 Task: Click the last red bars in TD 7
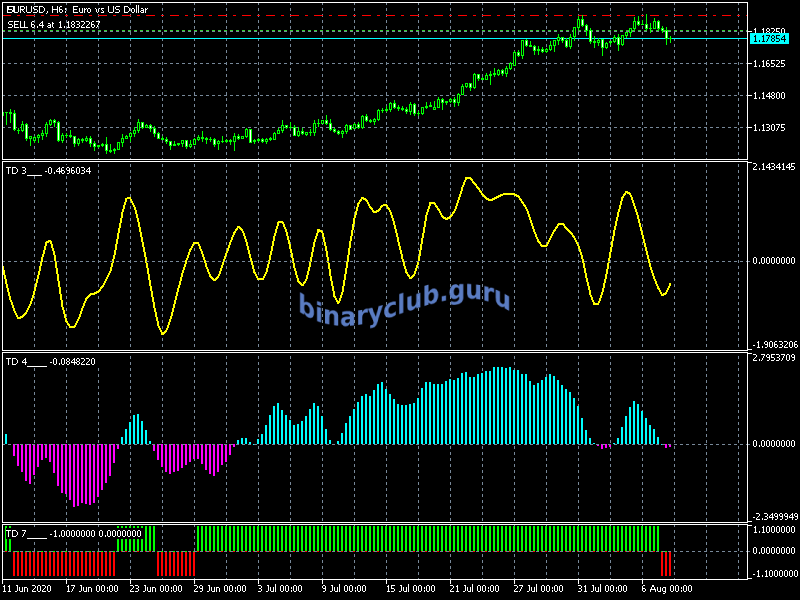point(667,563)
